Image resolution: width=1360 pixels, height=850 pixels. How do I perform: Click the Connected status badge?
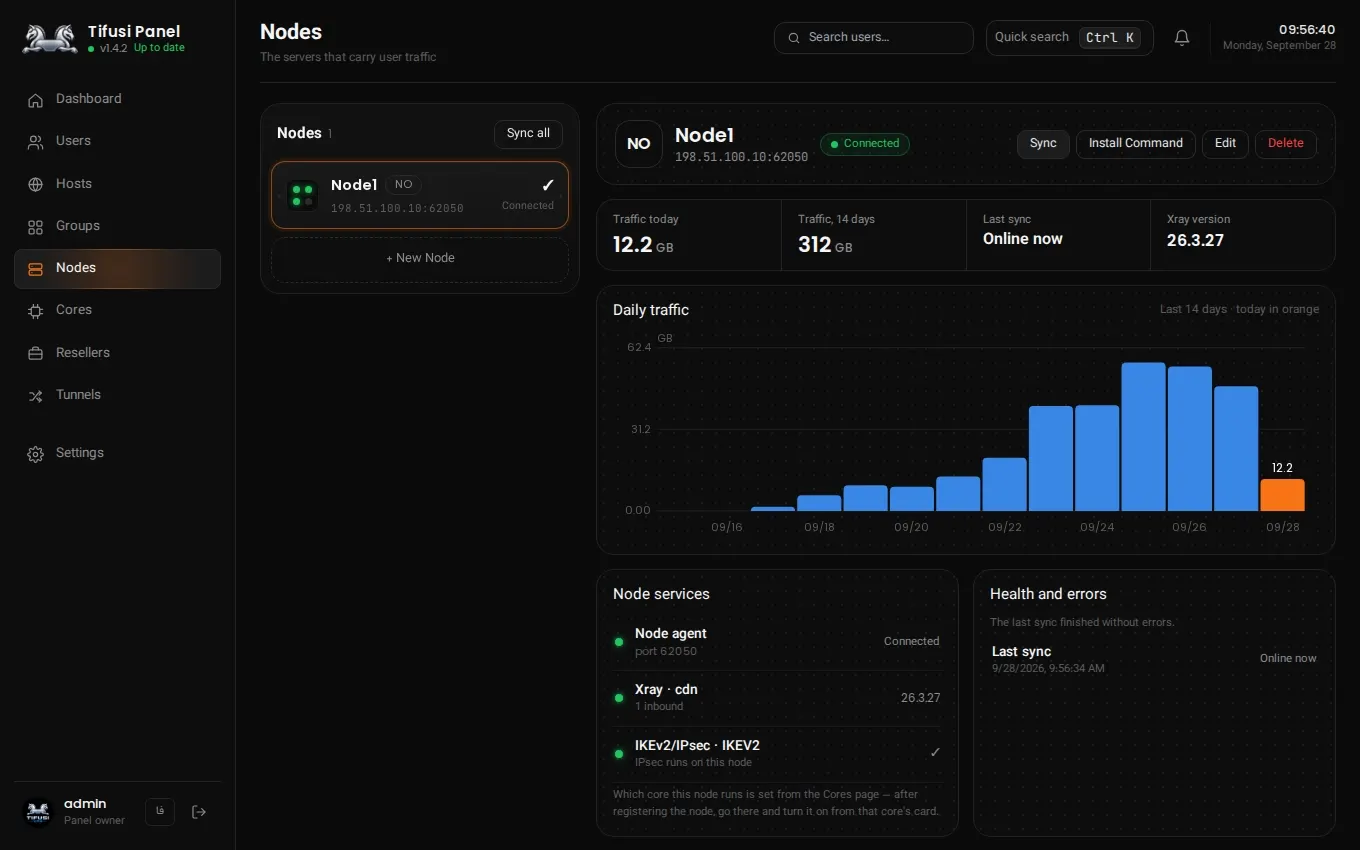click(x=865, y=144)
